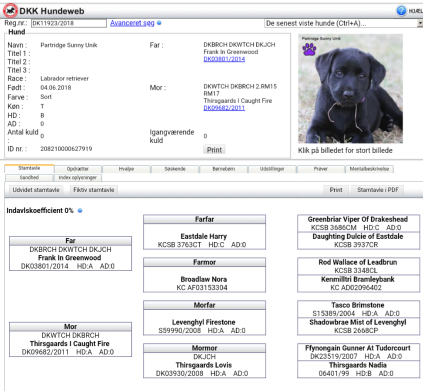
Task: Select Tasco Brimstone entry
Action: coord(358,305)
